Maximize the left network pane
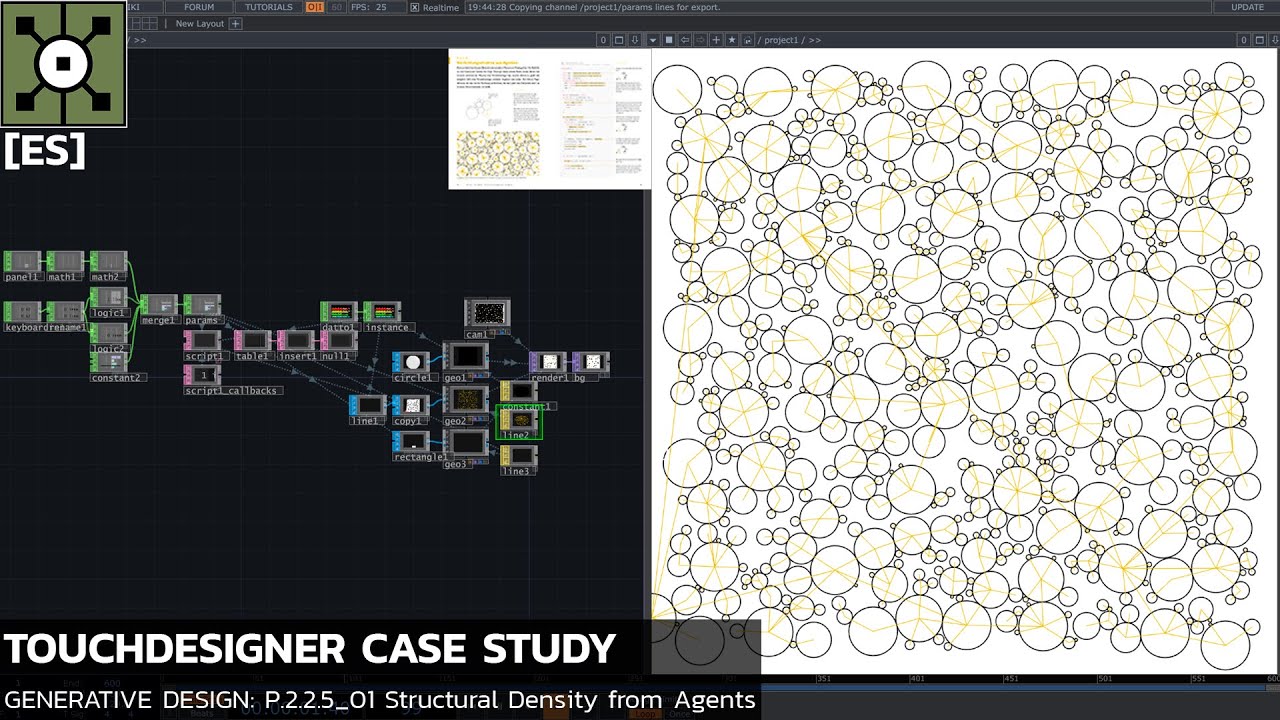 (619, 40)
